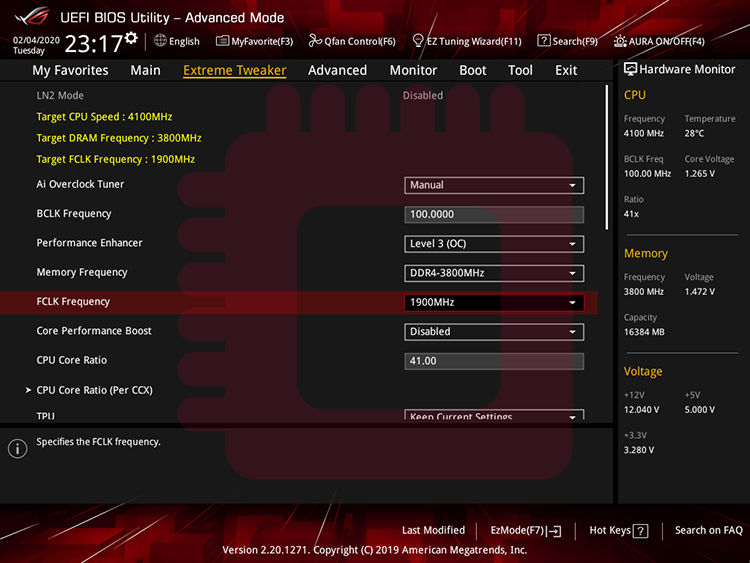The image size is (750, 563).
Task: Click the Last Modified button
Action: pyautogui.click(x=433, y=531)
